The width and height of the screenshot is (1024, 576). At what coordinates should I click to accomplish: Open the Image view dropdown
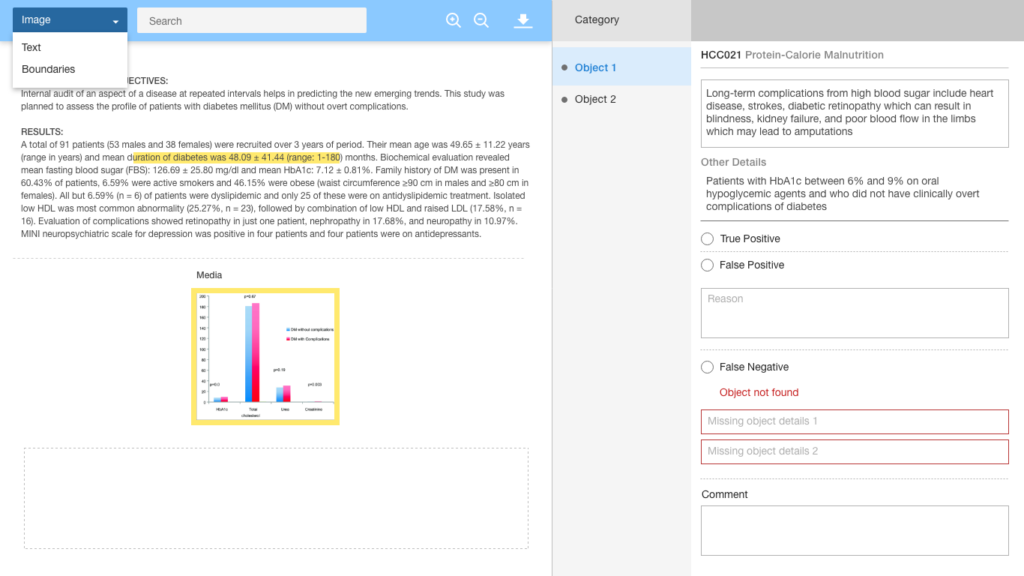coord(70,20)
